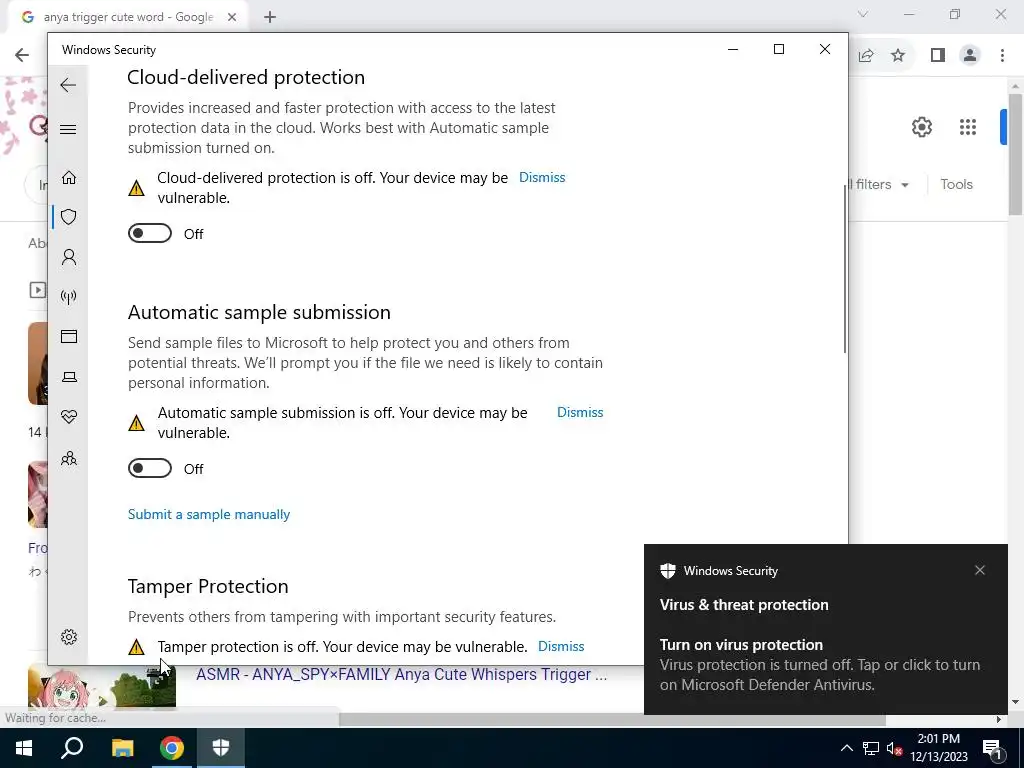This screenshot has width=1024, height=768.
Task: Open muted volume tray icon
Action: (x=895, y=748)
